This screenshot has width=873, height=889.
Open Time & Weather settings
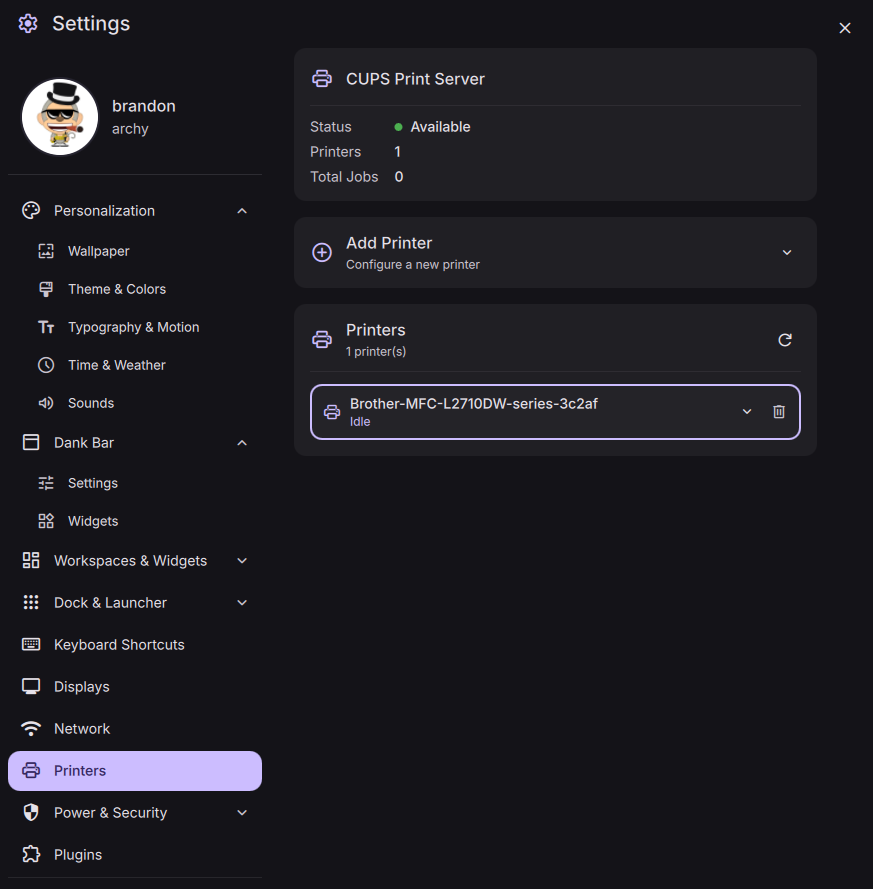pos(116,365)
